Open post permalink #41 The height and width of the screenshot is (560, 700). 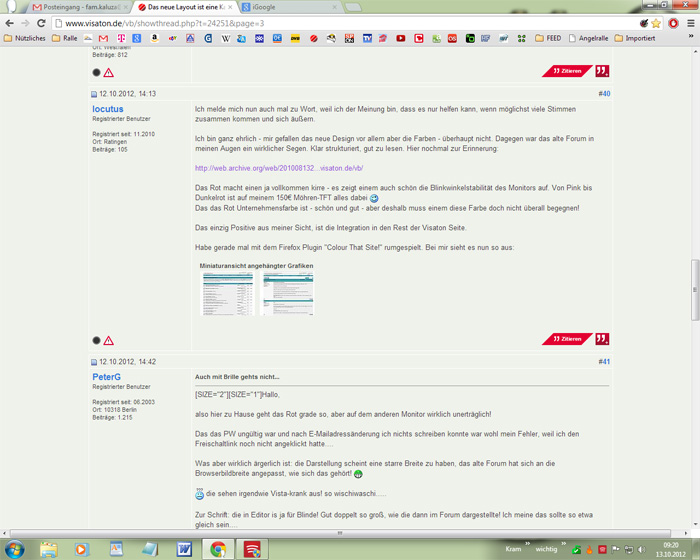tap(604, 362)
